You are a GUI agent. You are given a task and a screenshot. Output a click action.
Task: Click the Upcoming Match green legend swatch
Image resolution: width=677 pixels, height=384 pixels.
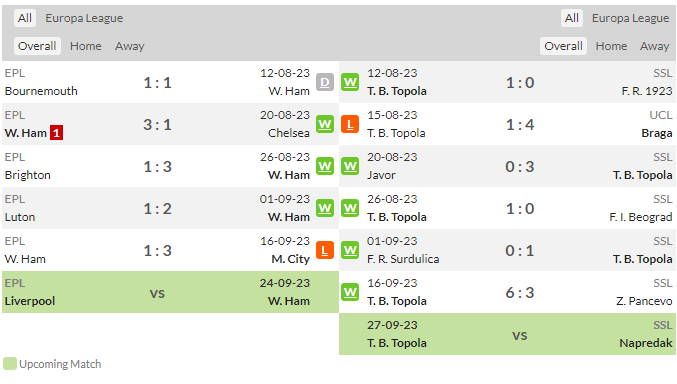point(9,364)
